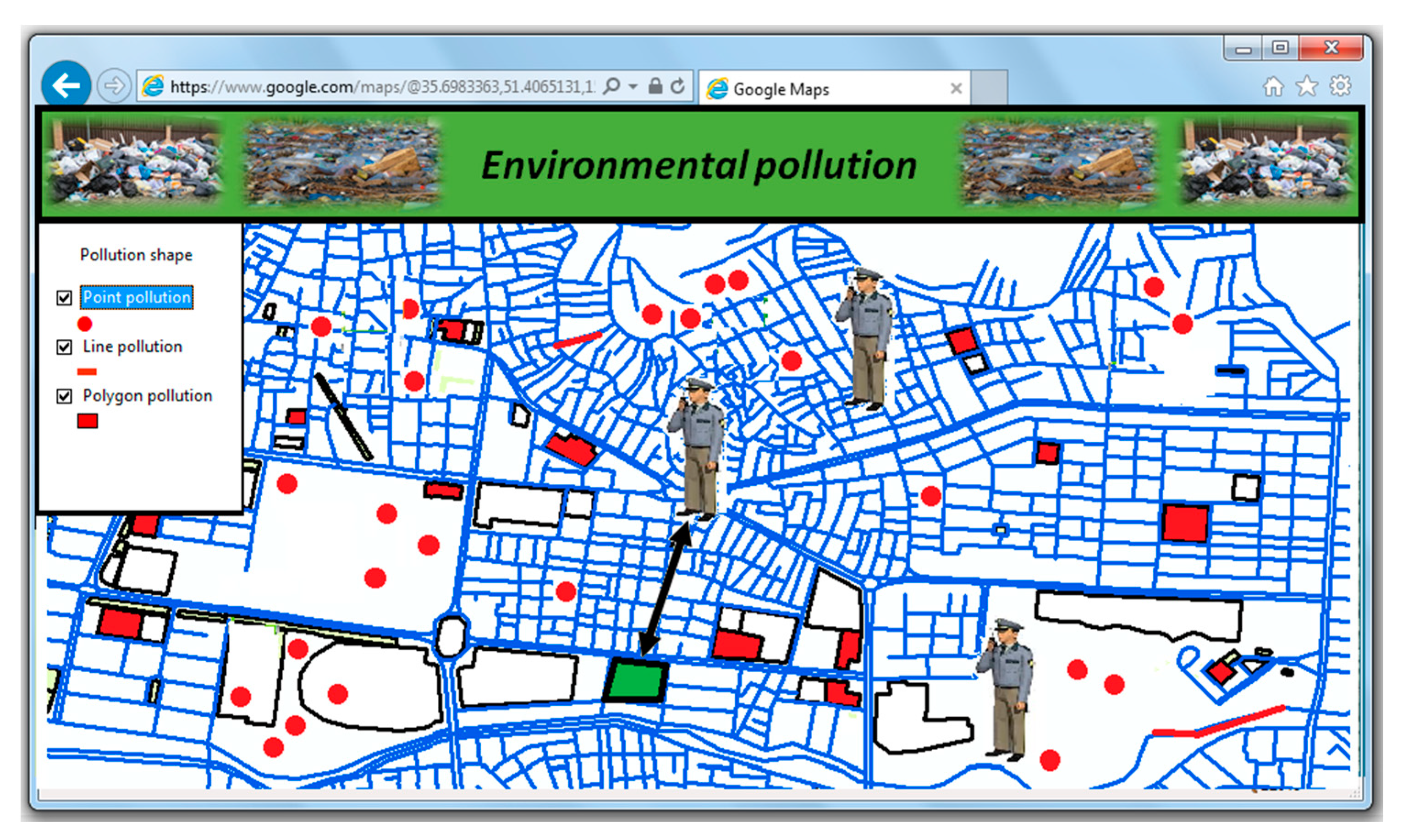Click the refresh page icon
This screenshot has height=840, width=1403.
pos(677,86)
